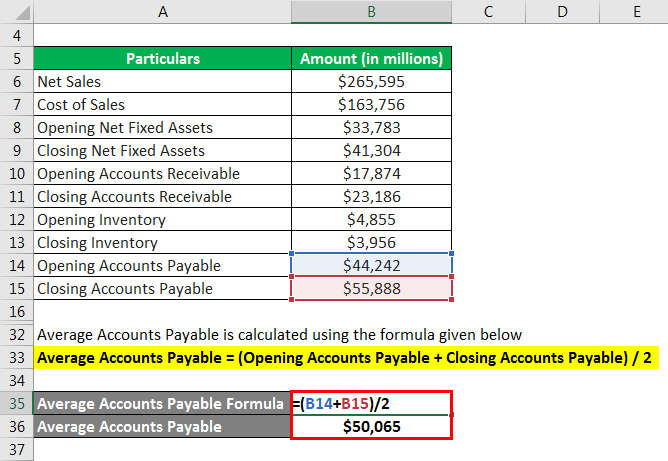Screen dimensions: 668x461
Task: Select row 36 header
Action: coord(17,426)
